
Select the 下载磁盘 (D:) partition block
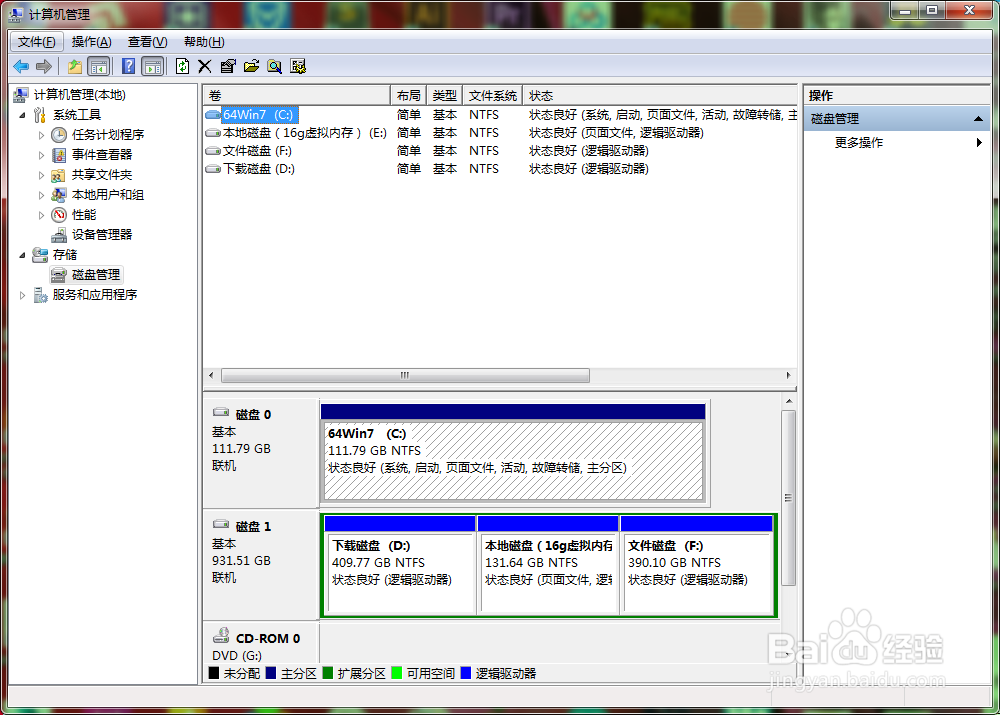400,564
